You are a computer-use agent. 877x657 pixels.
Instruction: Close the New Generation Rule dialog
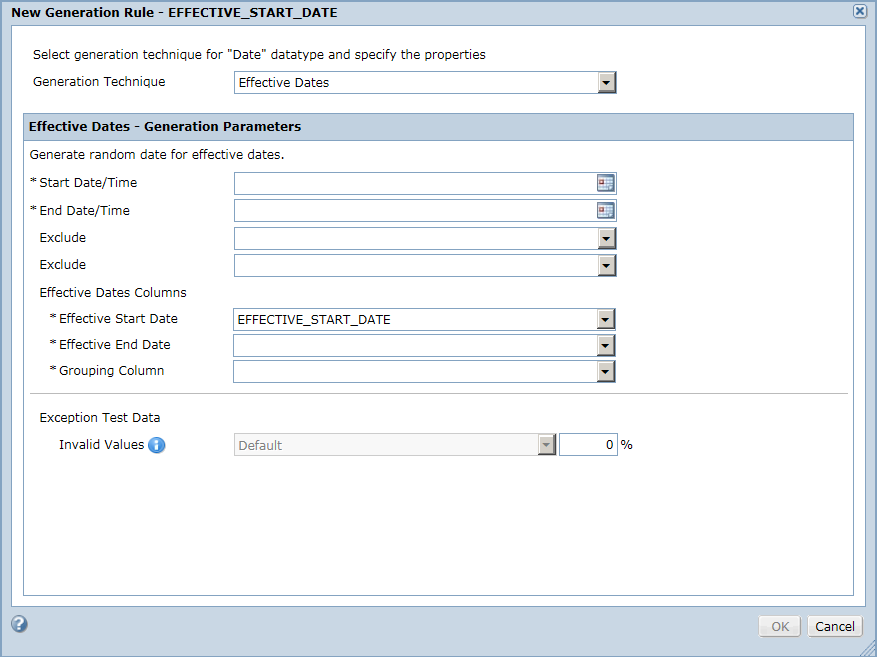[860, 11]
